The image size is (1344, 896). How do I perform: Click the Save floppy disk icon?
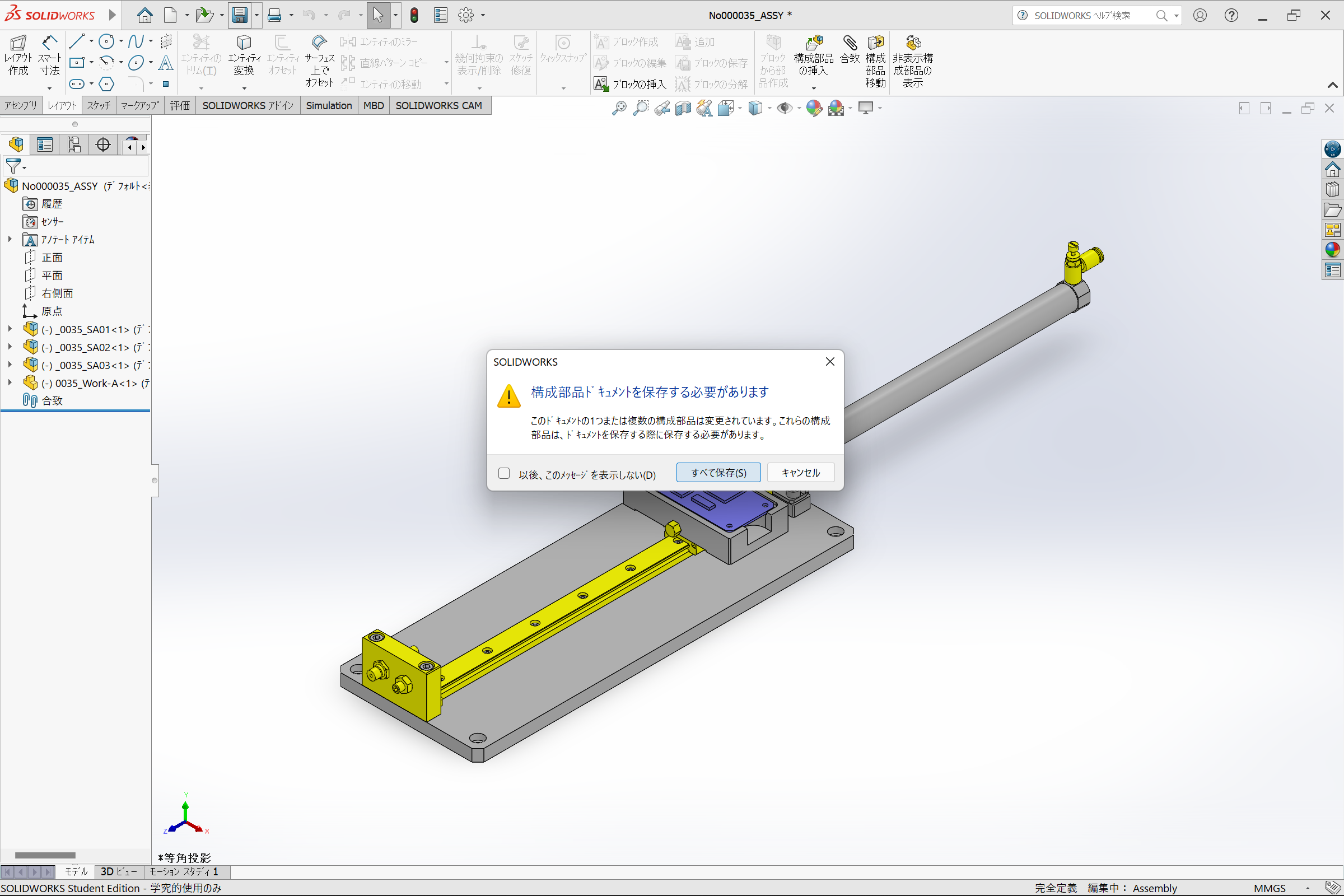coord(240,16)
